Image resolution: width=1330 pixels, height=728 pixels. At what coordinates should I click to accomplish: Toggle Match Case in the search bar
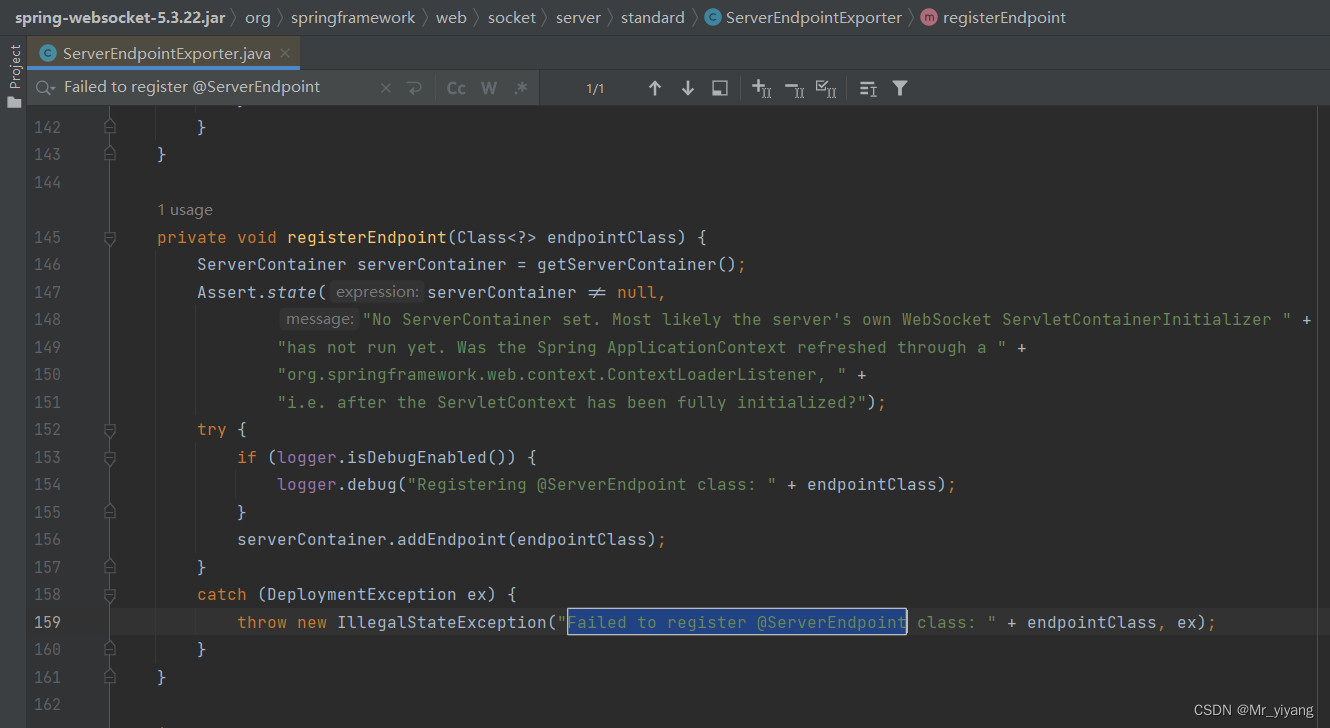tap(456, 87)
